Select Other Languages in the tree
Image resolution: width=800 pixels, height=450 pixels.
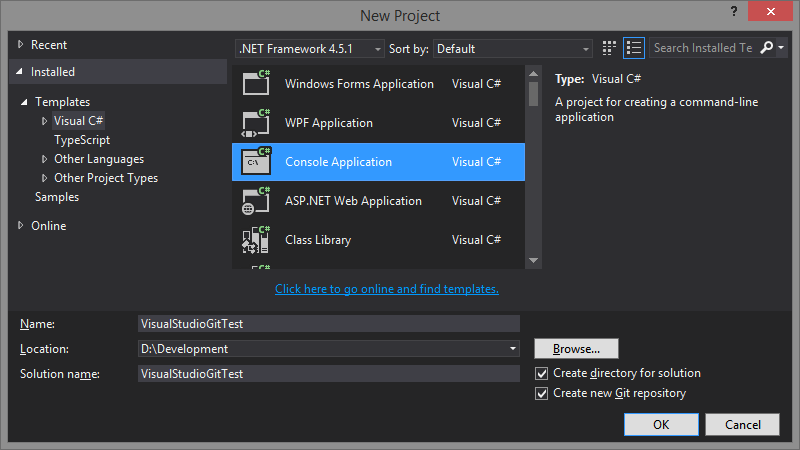tap(99, 159)
